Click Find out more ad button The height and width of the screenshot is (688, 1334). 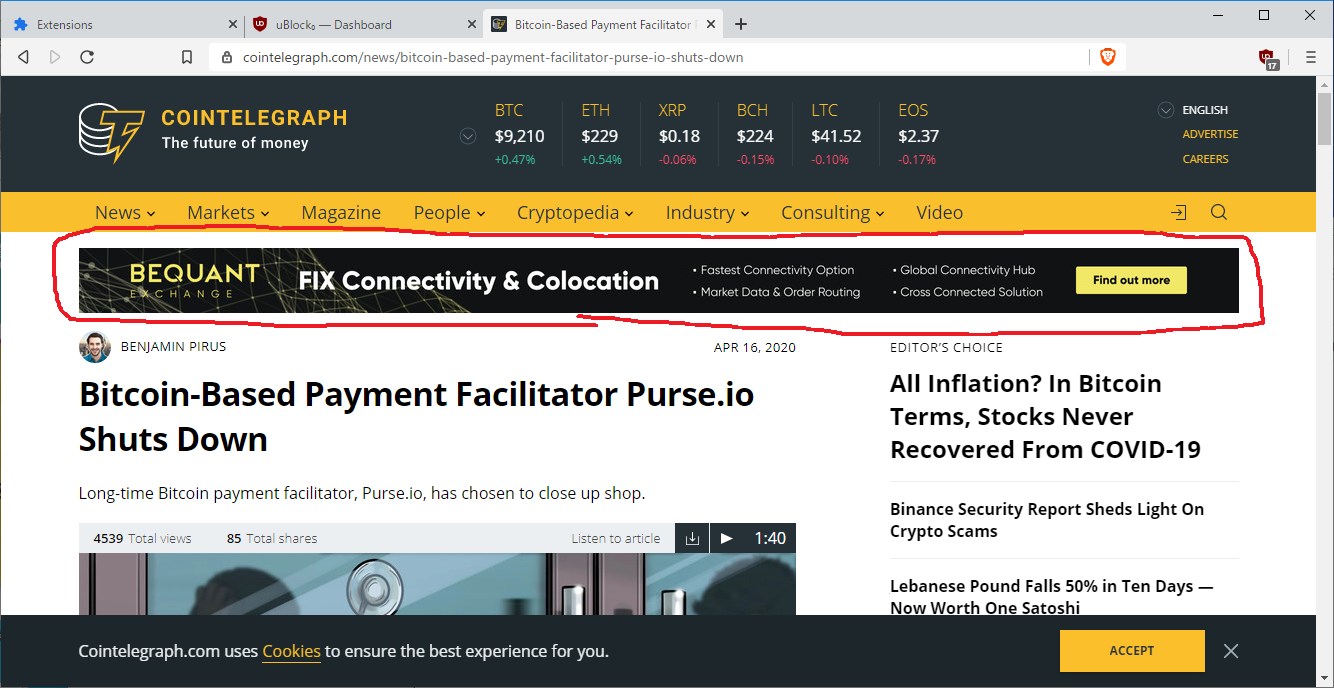click(x=1131, y=280)
